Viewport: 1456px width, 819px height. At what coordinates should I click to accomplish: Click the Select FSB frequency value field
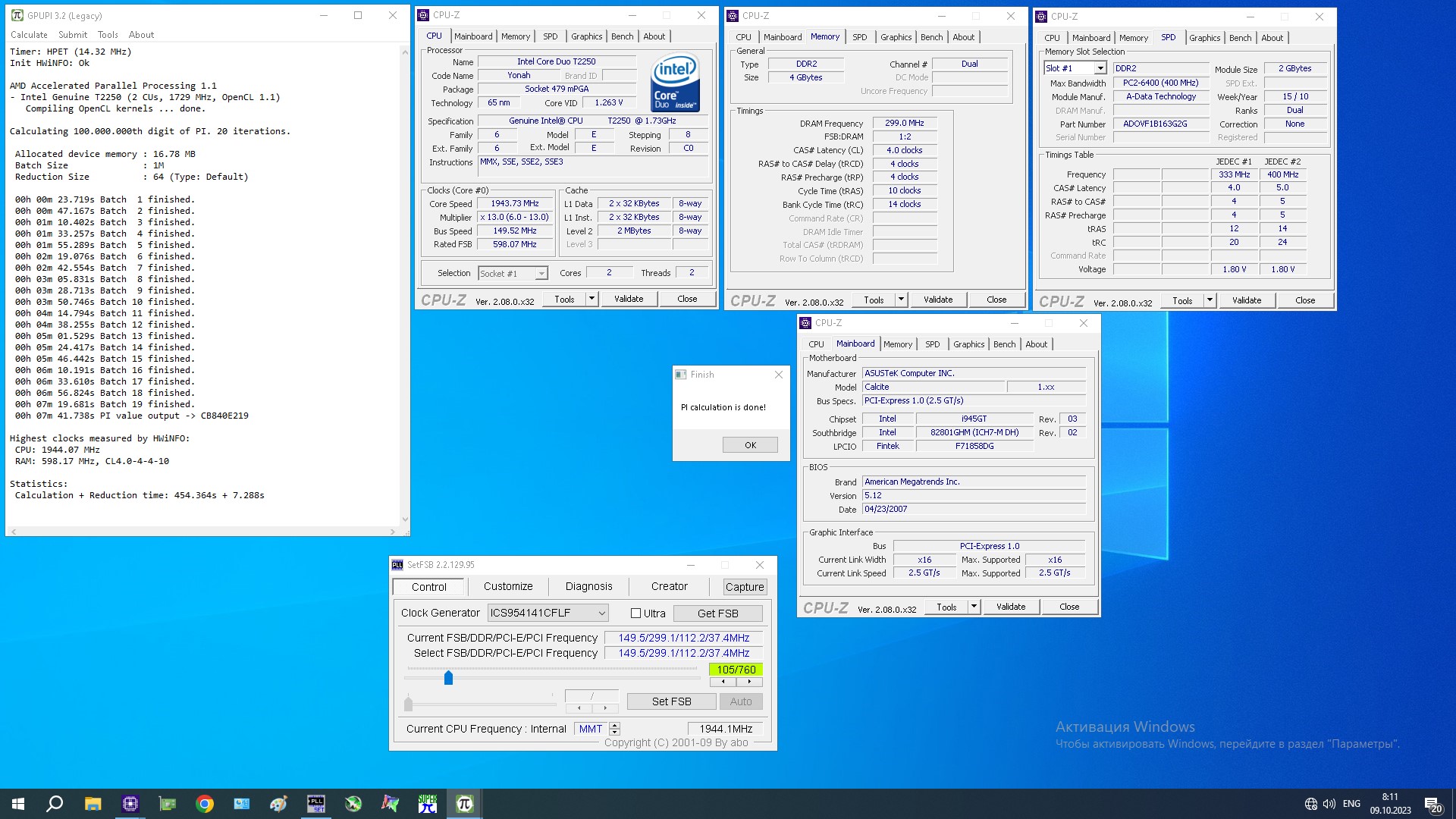click(683, 653)
